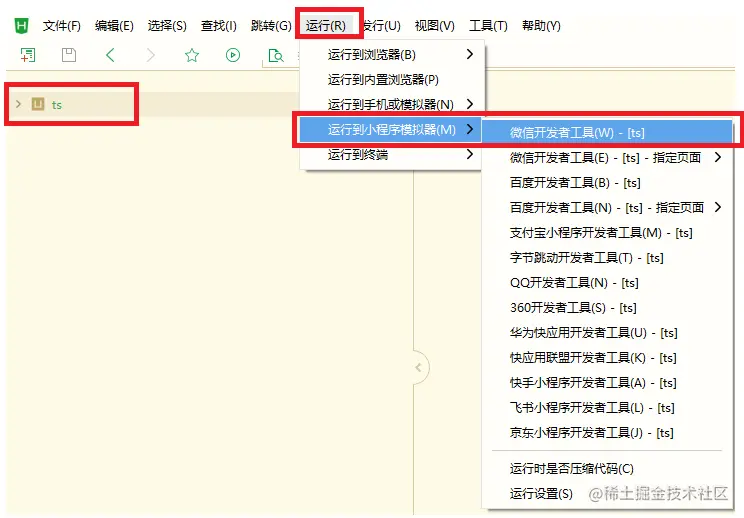
Task: Select 支付宝小程序开发者工具(M)
Action: 607,232
